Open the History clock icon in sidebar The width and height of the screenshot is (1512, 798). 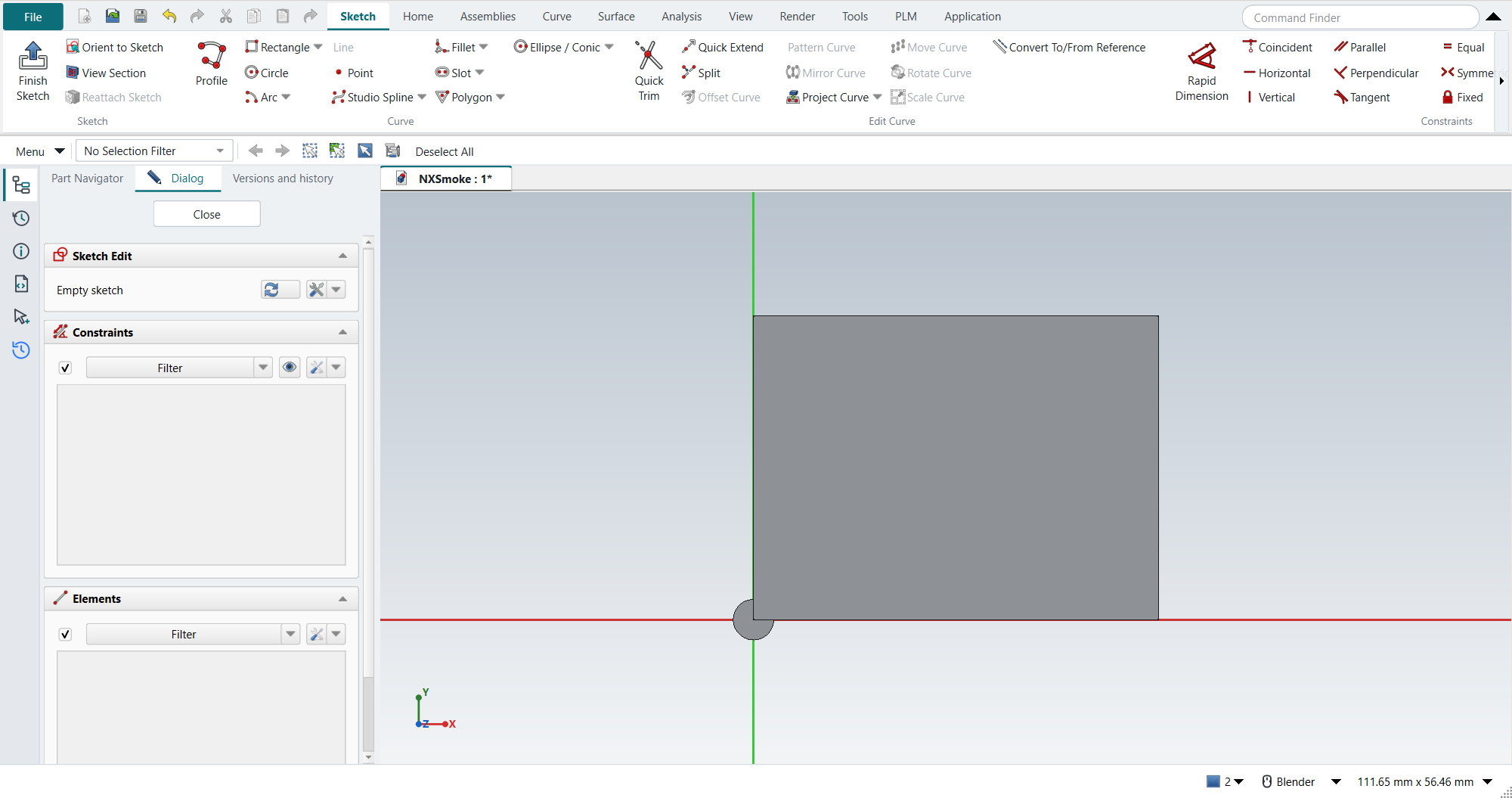[x=21, y=219]
